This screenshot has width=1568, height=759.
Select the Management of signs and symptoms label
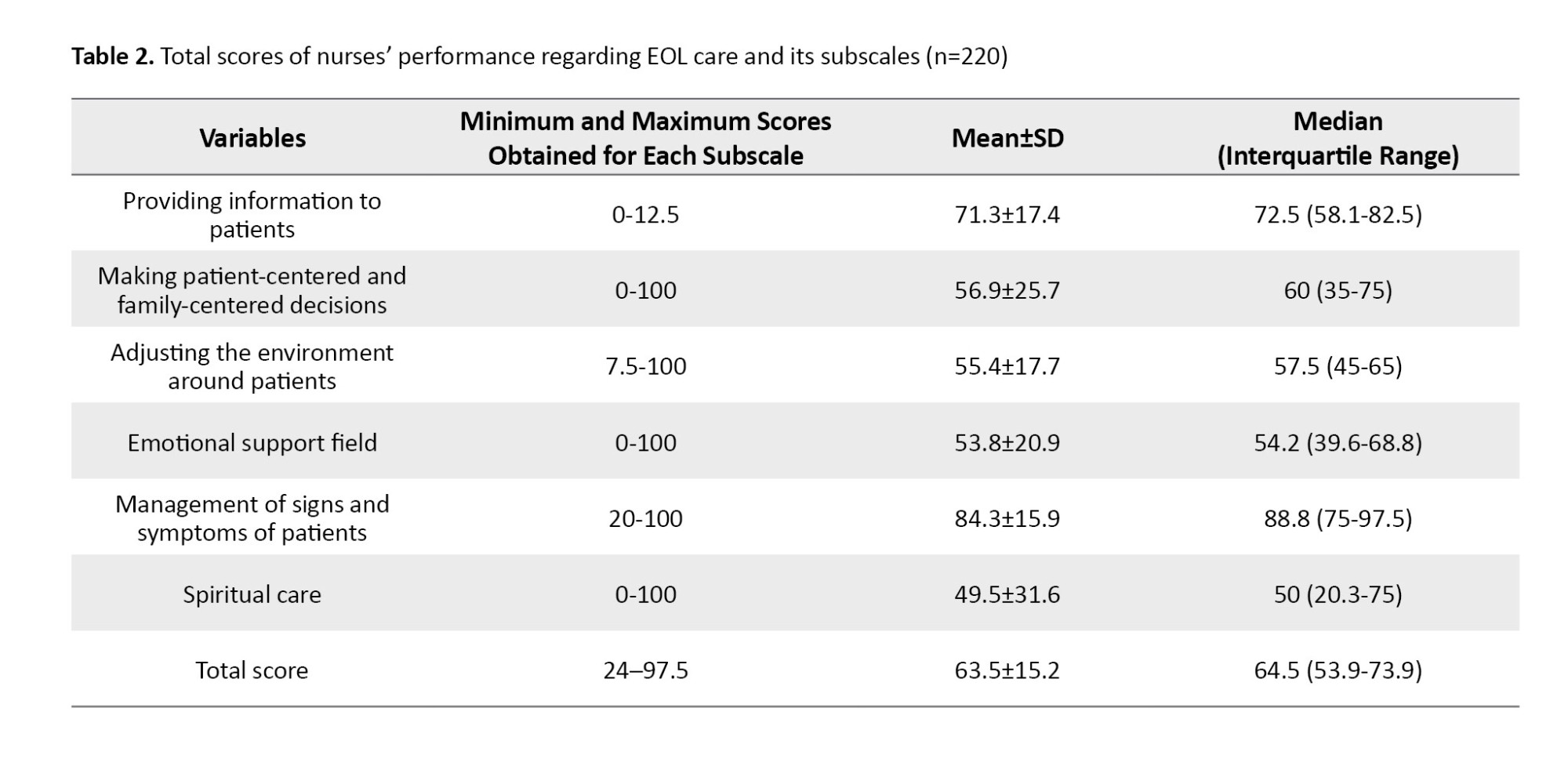click(252, 518)
